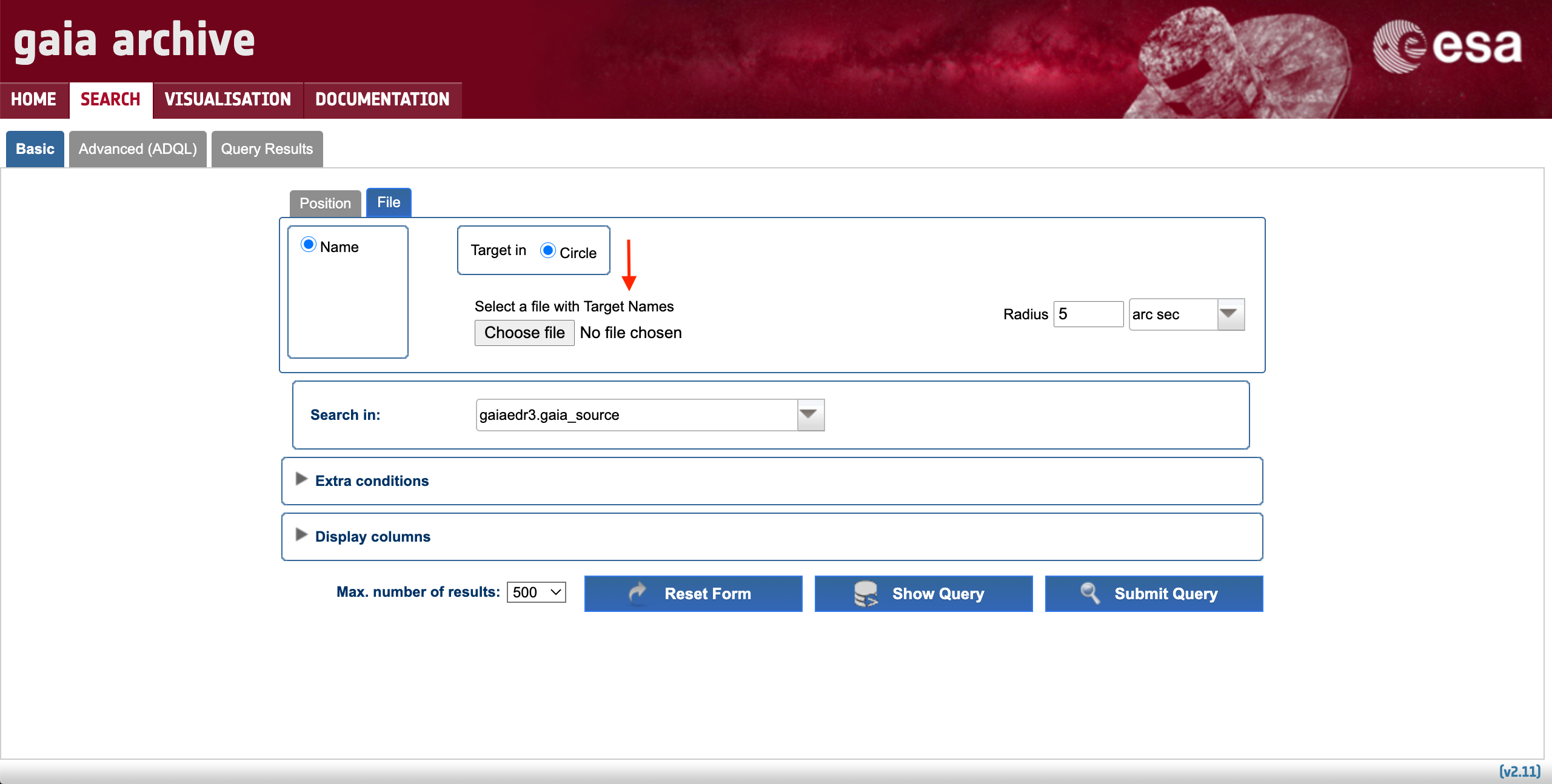
Task: Click the Choose file button
Action: pyautogui.click(x=524, y=333)
